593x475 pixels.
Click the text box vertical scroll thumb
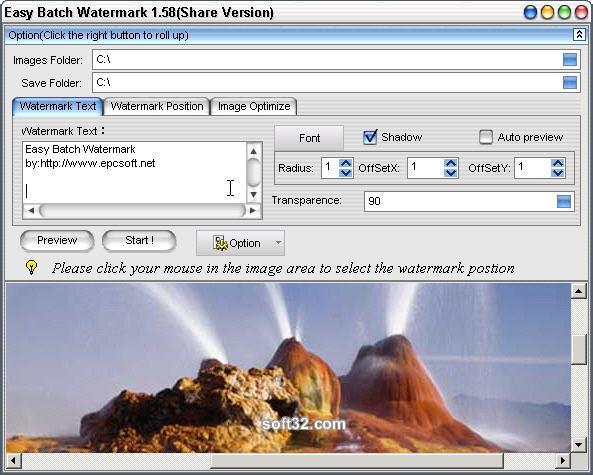point(253,172)
